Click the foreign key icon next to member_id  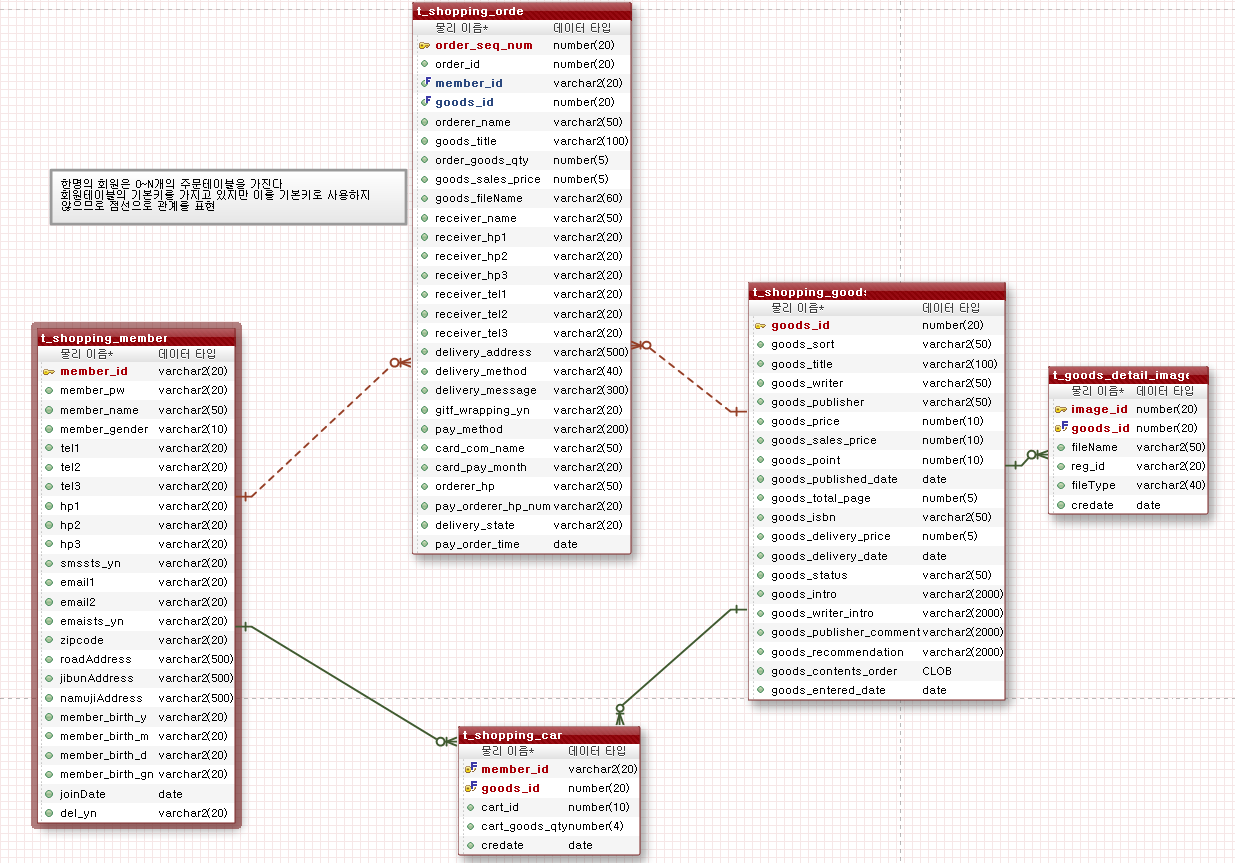(x=424, y=83)
